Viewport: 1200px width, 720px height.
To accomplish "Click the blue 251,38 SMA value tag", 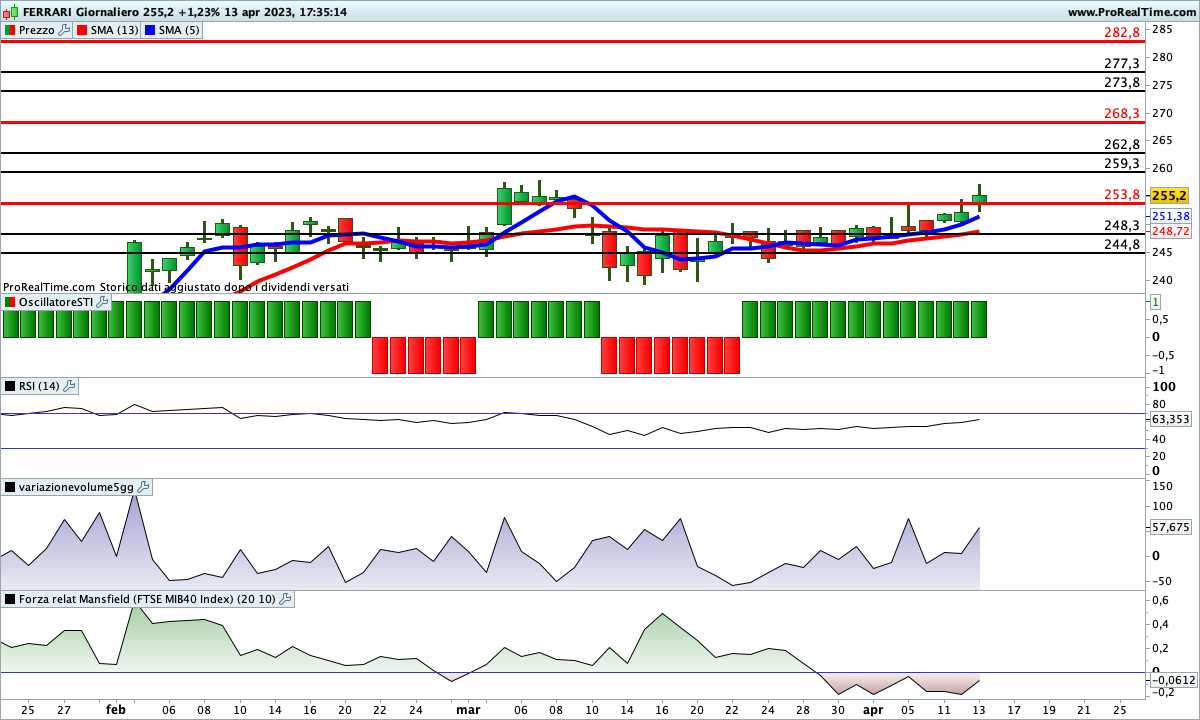I will [1171, 216].
